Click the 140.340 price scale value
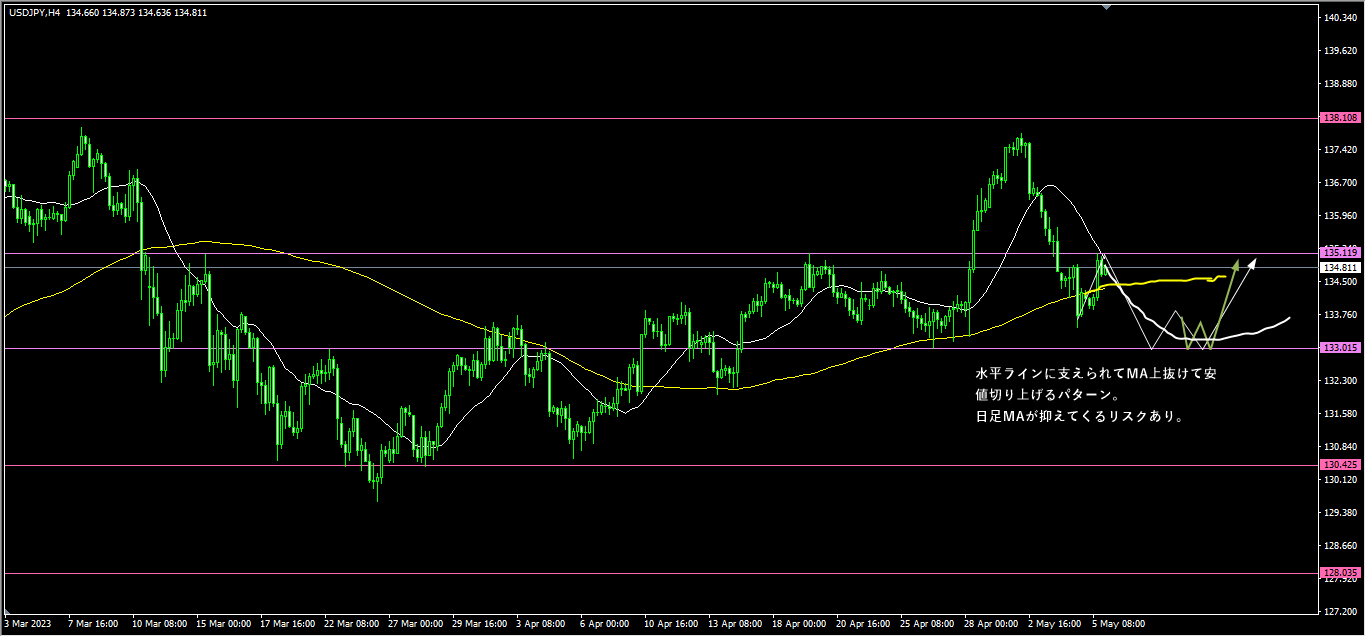1366x637 pixels. [1338, 18]
